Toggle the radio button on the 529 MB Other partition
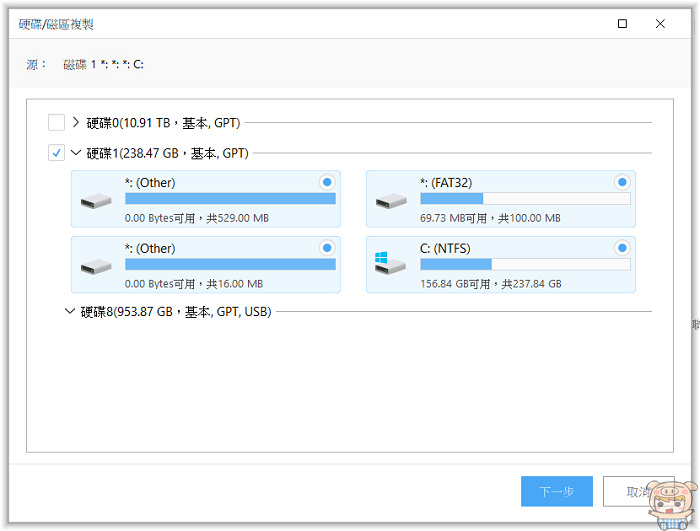Image resolution: width=700 pixels, height=531 pixels. tap(327, 182)
